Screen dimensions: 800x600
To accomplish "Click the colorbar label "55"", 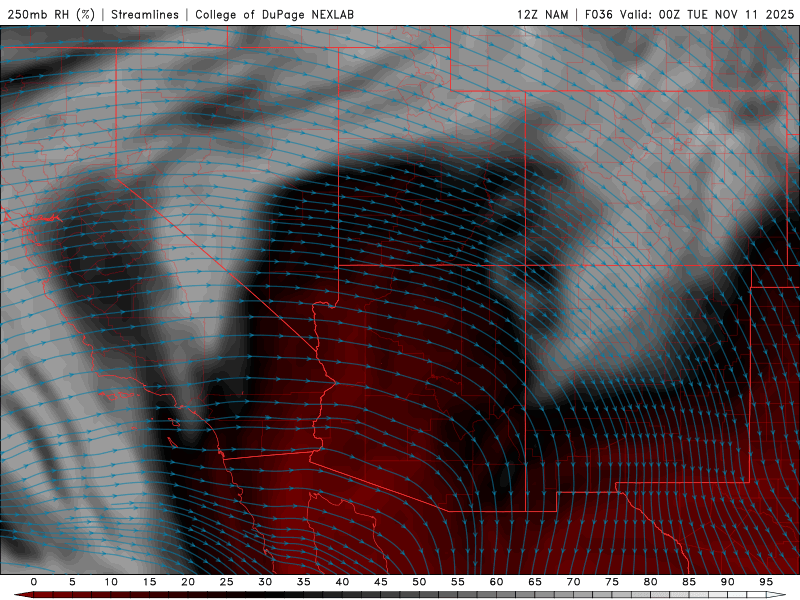I will pos(458,582).
